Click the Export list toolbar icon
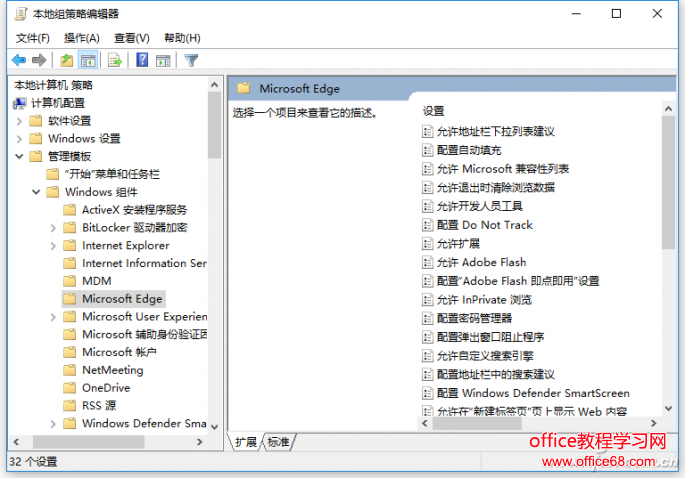Viewport: 685px width, 478px height. (115, 60)
